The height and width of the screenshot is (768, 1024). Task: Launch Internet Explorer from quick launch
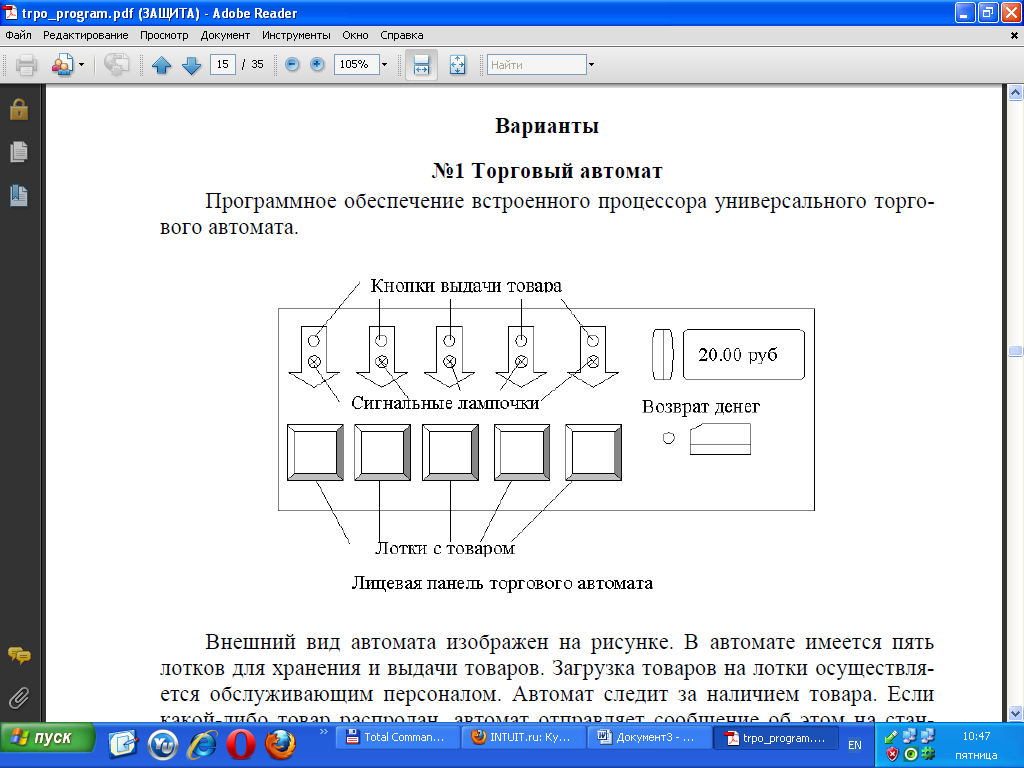click(202, 744)
